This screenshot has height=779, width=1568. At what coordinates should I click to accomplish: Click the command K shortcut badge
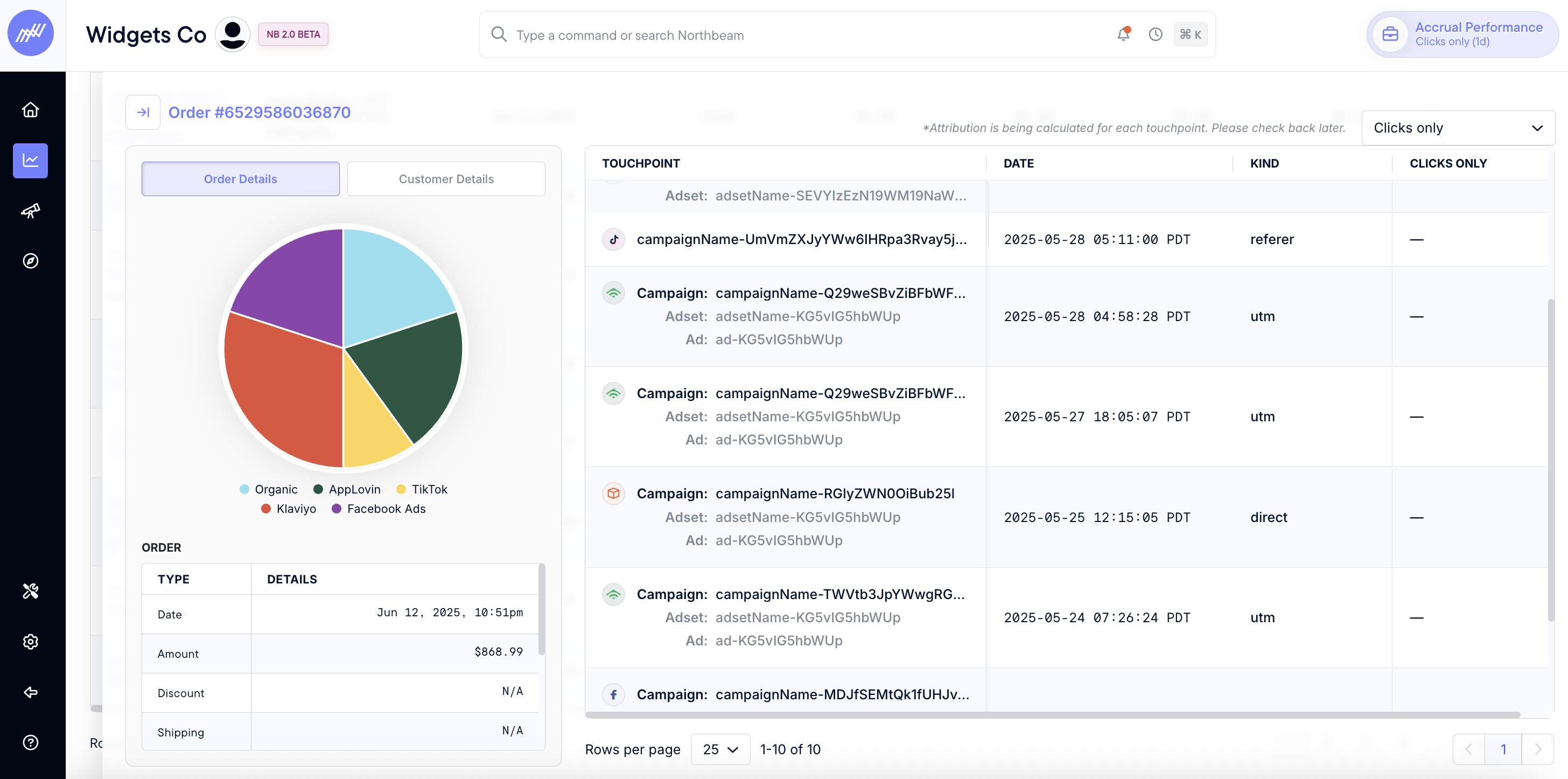point(1190,34)
